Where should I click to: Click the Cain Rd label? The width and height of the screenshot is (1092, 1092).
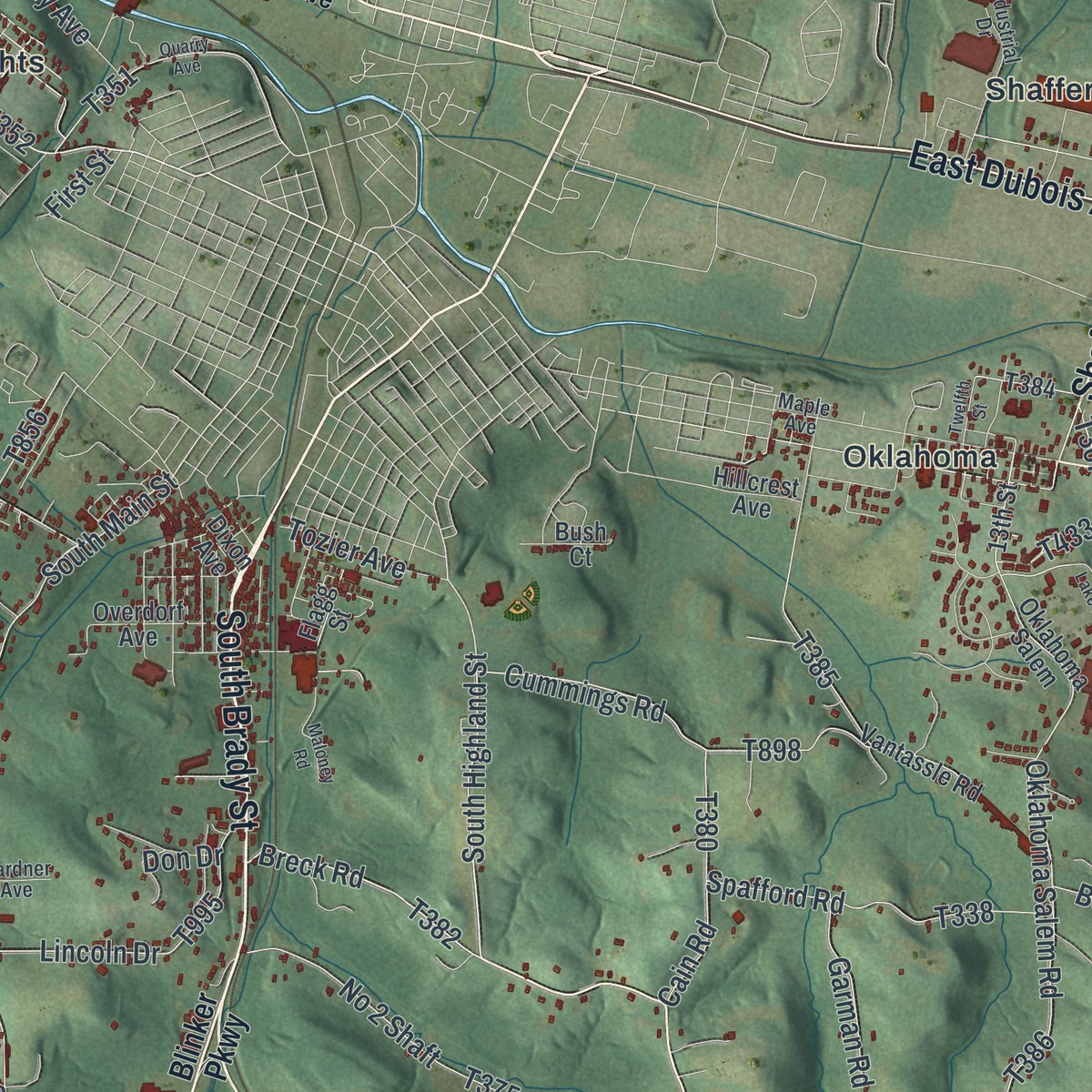pyautogui.click(x=685, y=965)
